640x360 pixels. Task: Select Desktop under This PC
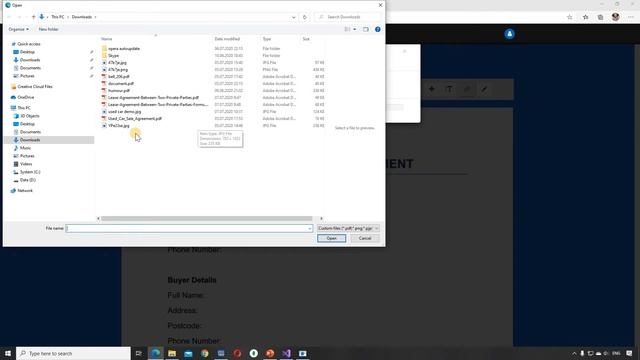click(x=27, y=124)
